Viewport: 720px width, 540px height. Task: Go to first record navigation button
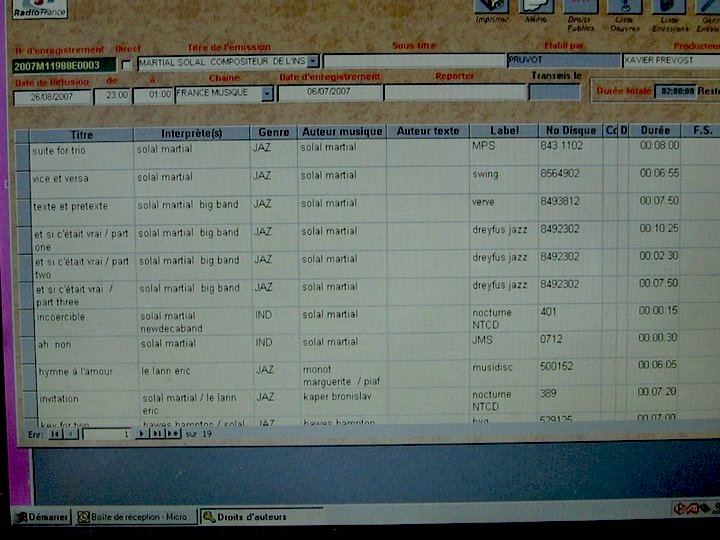pyautogui.click(x=56, y=434)
